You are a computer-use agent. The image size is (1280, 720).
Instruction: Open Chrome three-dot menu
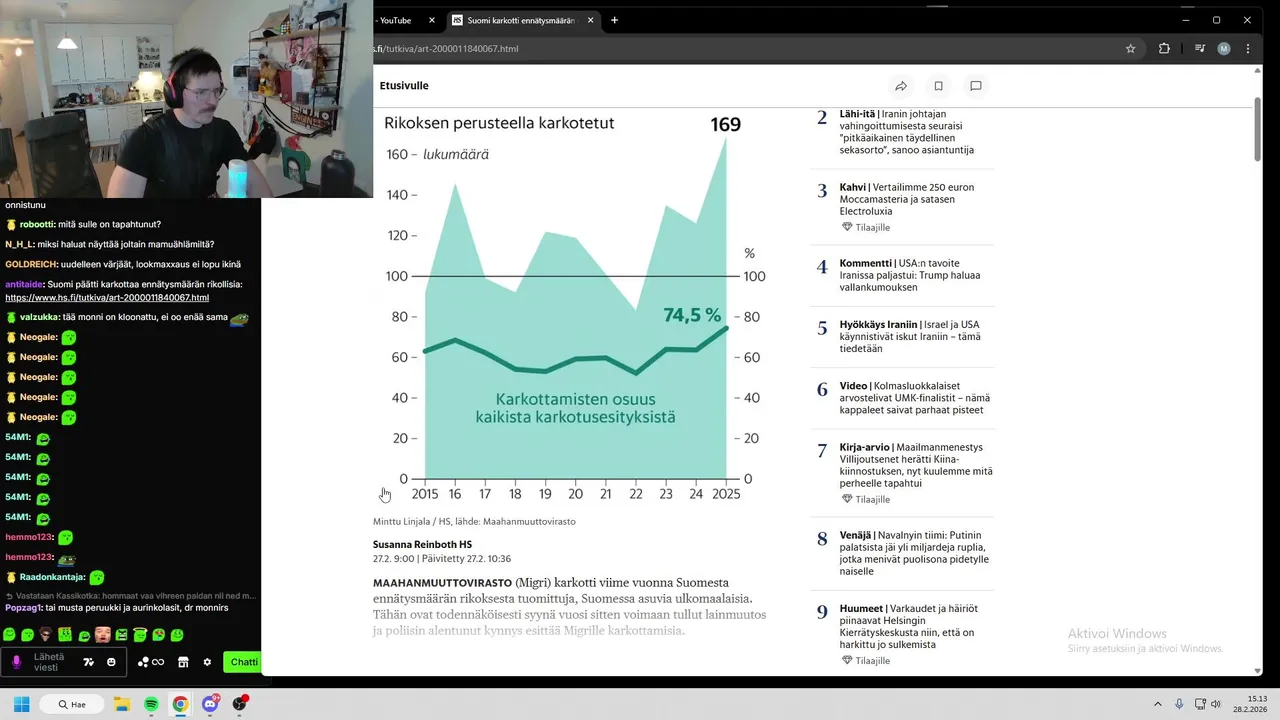point(1248,48)
